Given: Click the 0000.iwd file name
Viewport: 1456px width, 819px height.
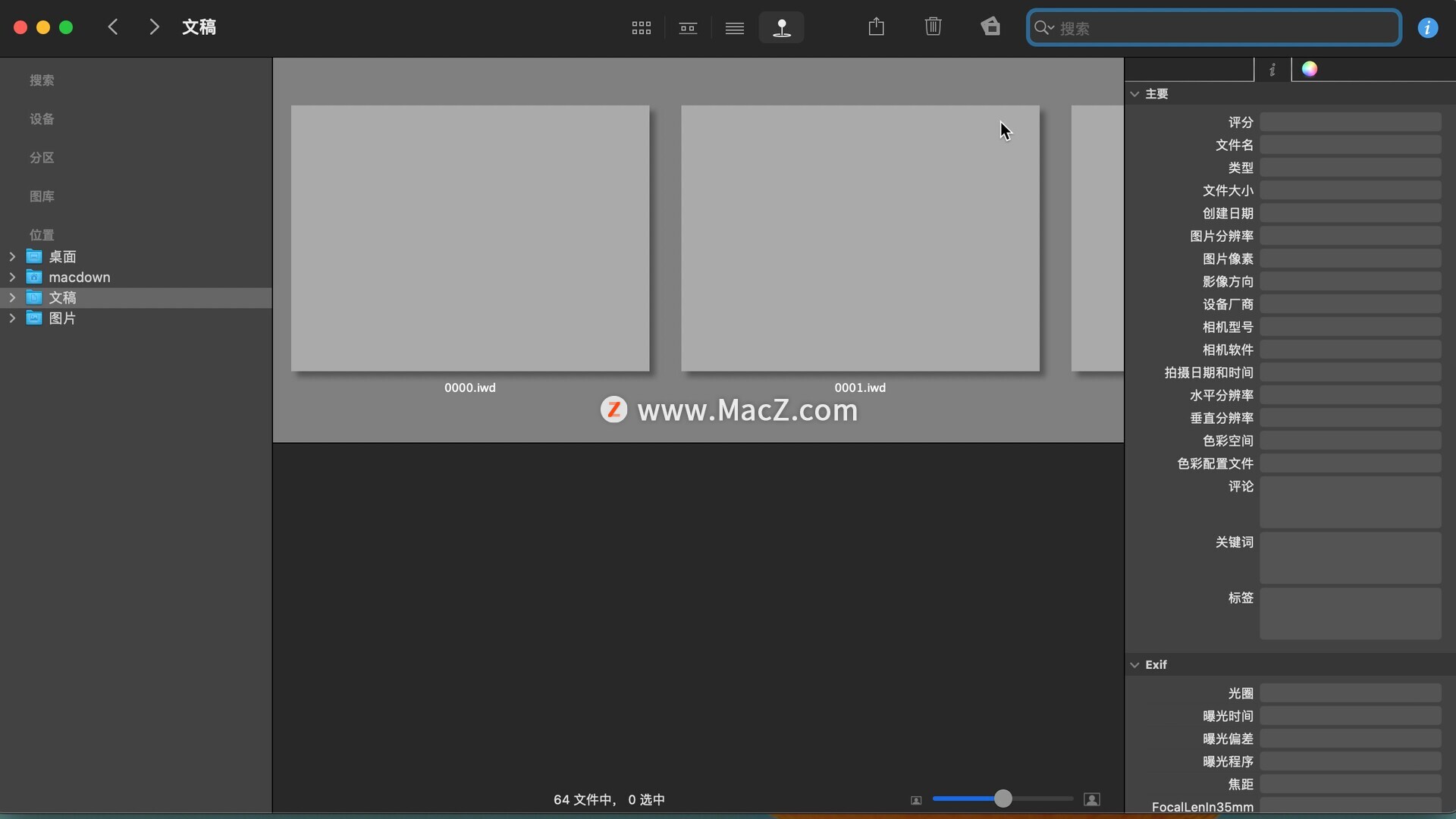Looking at the screenshot, I should click(x=470, y=388).
